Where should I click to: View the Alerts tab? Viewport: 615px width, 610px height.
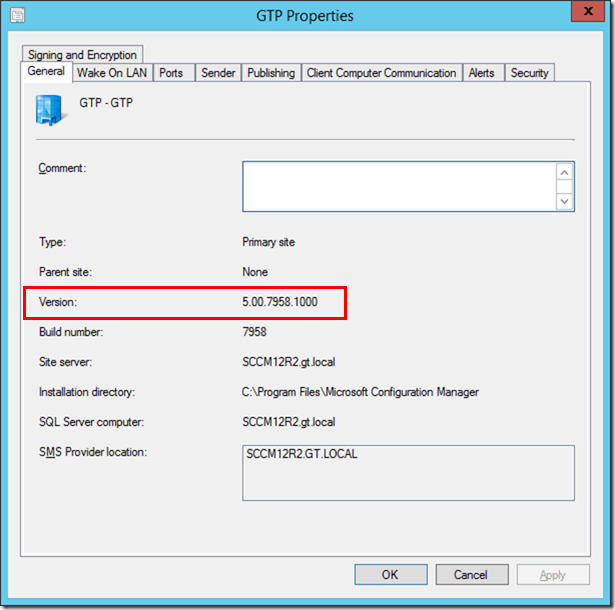click(482, 73)
